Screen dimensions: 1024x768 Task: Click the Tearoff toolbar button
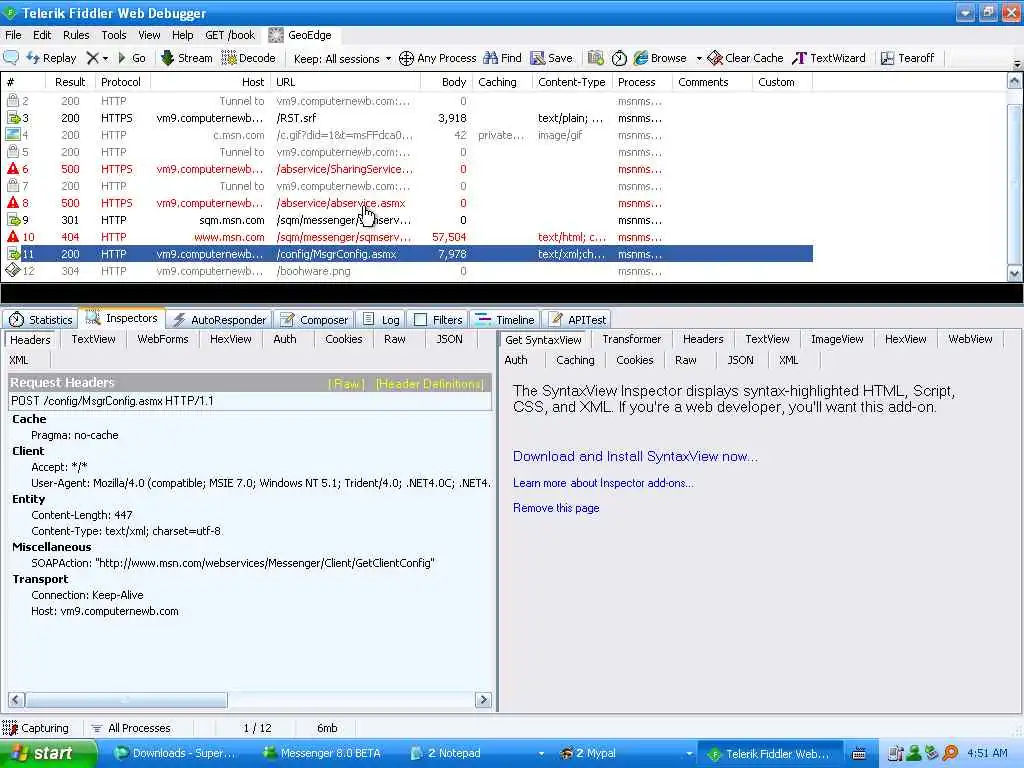click(x=907, y=58)
